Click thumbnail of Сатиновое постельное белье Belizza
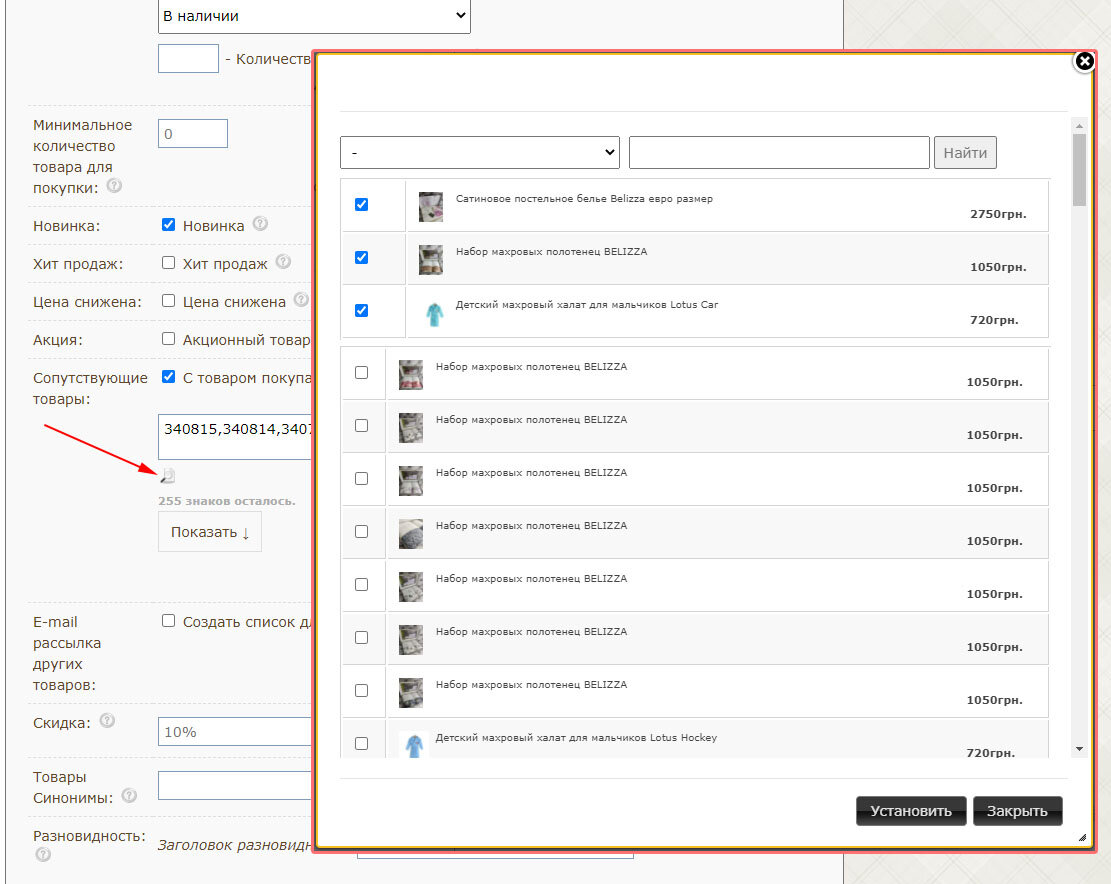 430,207
